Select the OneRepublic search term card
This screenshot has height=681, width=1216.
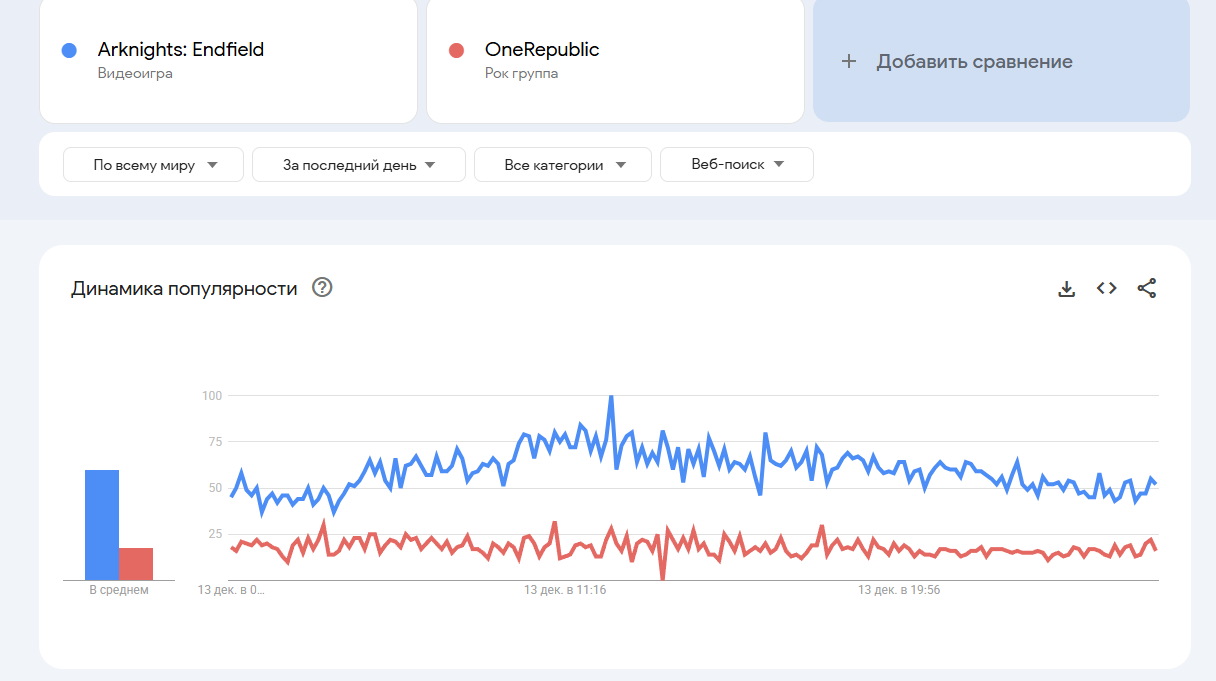click(x=614, y=60)
